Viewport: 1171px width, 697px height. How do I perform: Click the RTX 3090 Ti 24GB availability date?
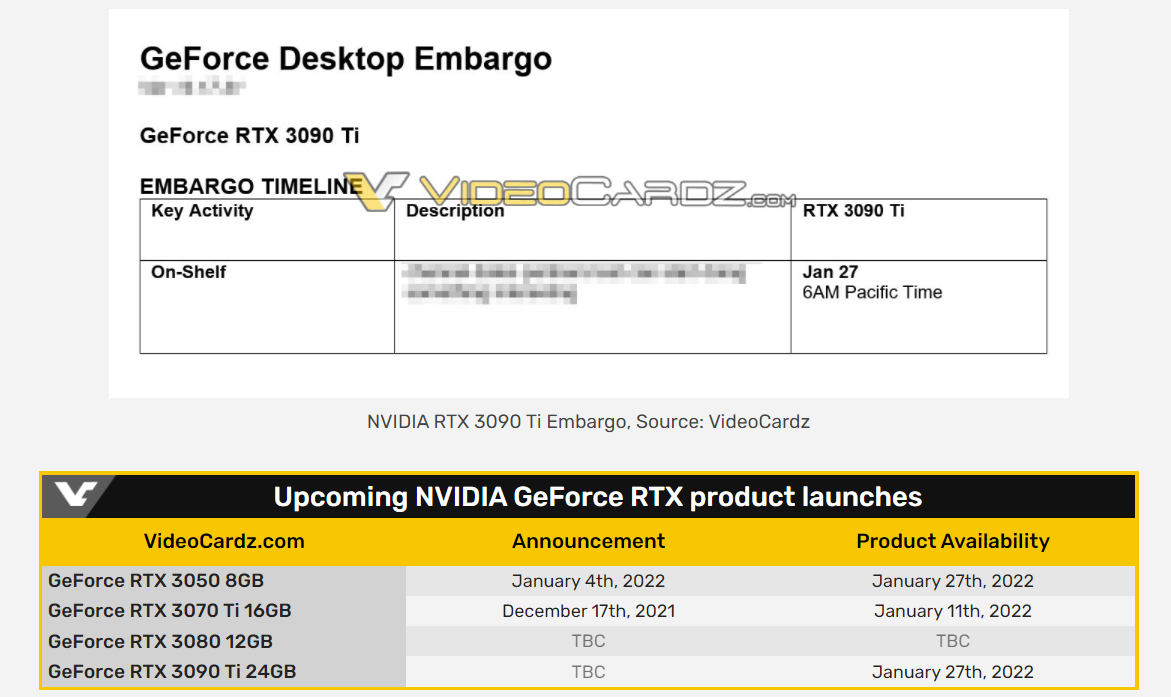pos(952,672)
